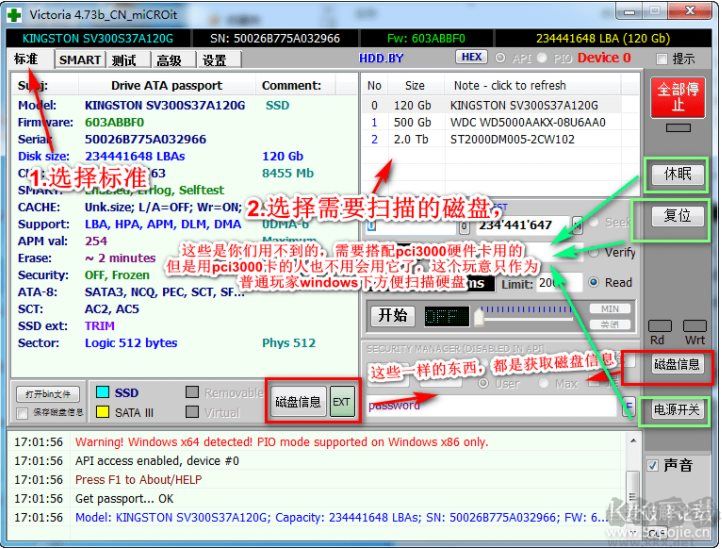Click 'API access enabled, device #0' log line
Image resolution: width=722 pixels, height=549 pixels.
pos(157,461)
